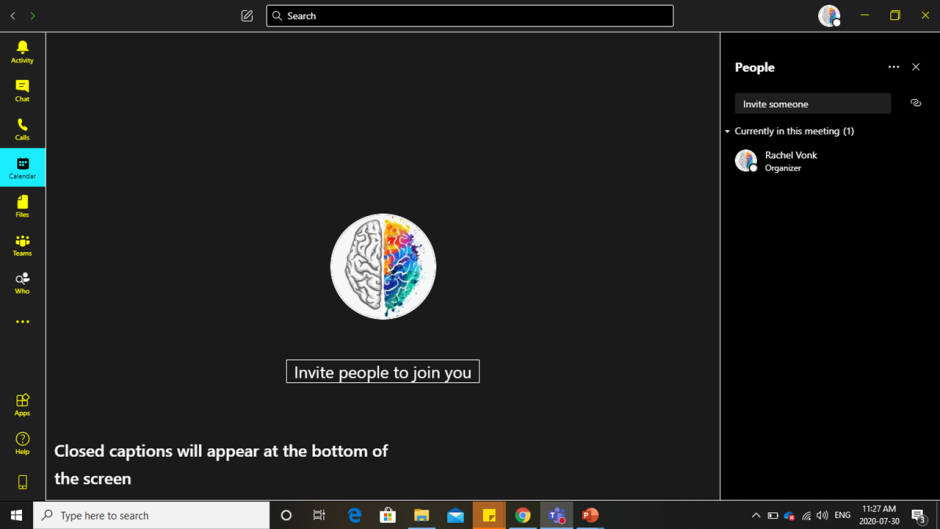This screenshot has width=940, height=529.
Task: Show more apps via sidebar ellipsis
Action: (22, 322)
